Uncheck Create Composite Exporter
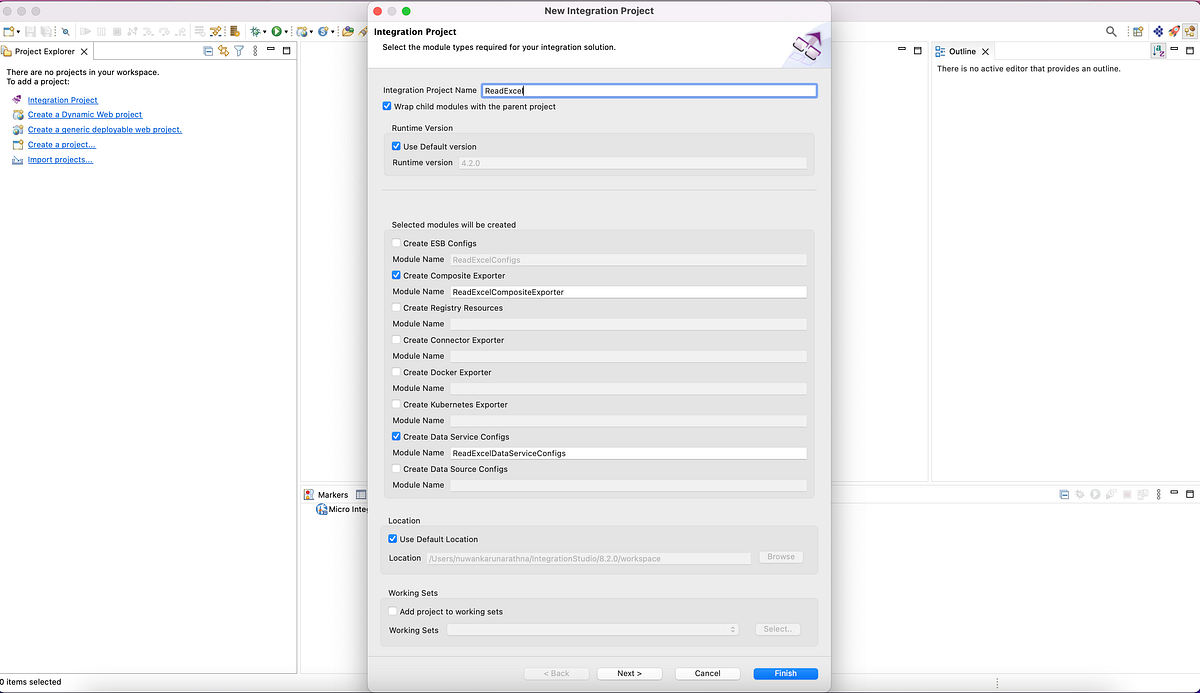The image size is (1200, 693). [x=396, y=275]
